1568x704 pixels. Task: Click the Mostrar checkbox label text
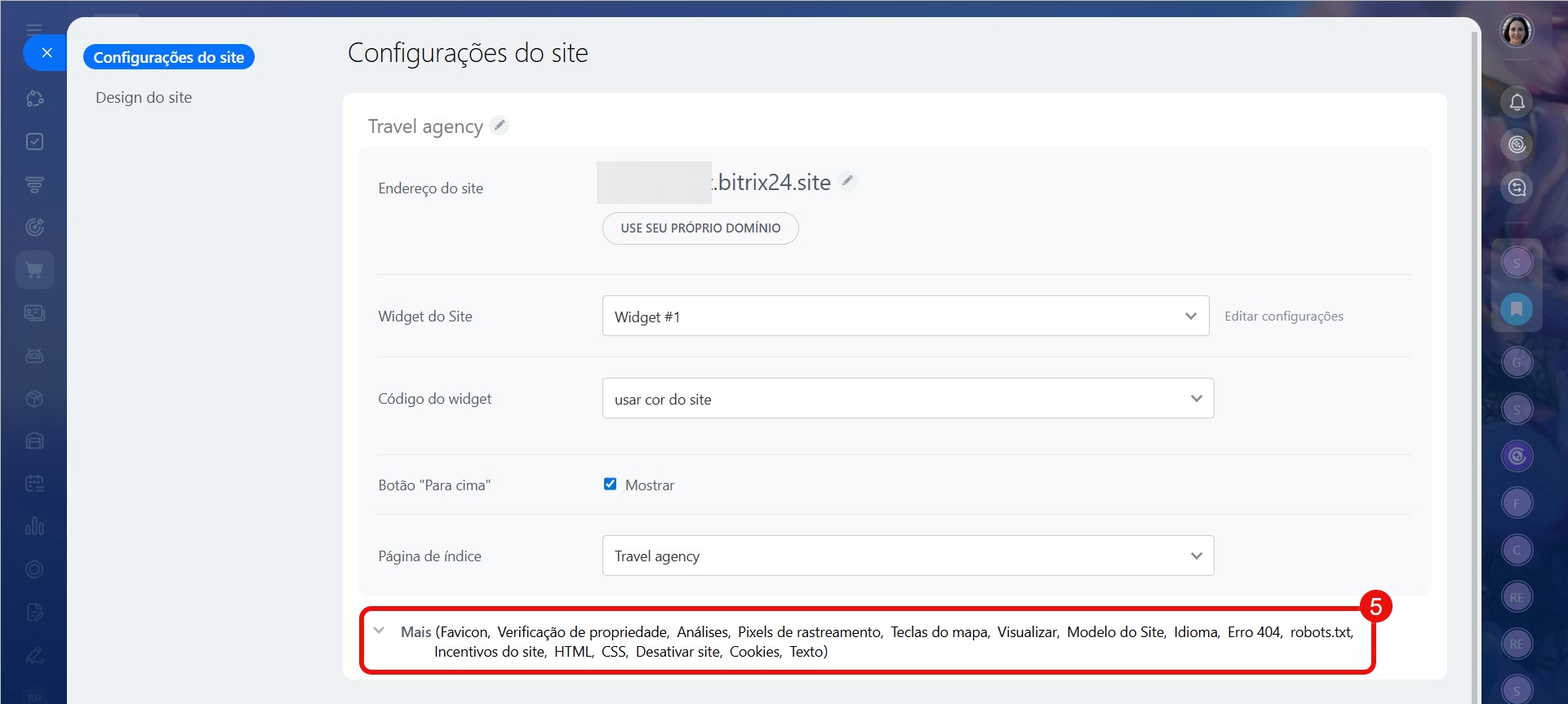650,485
